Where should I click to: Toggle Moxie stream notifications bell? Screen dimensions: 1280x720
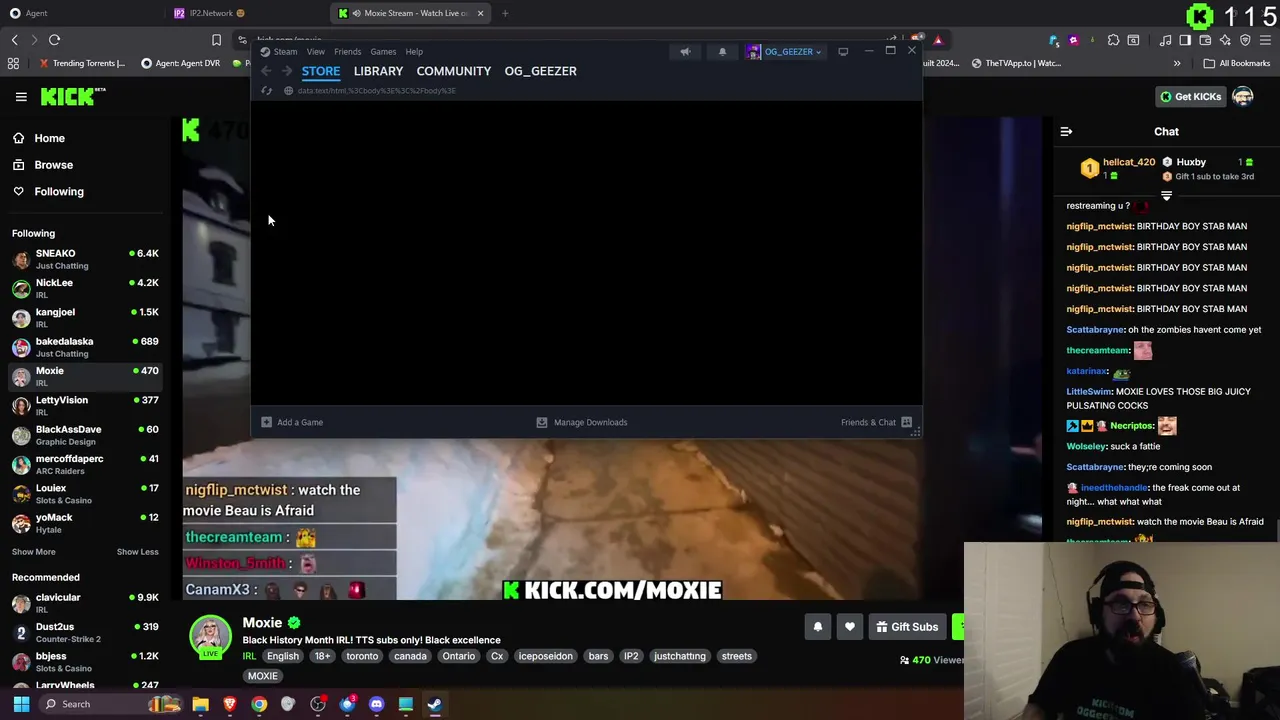817,627
